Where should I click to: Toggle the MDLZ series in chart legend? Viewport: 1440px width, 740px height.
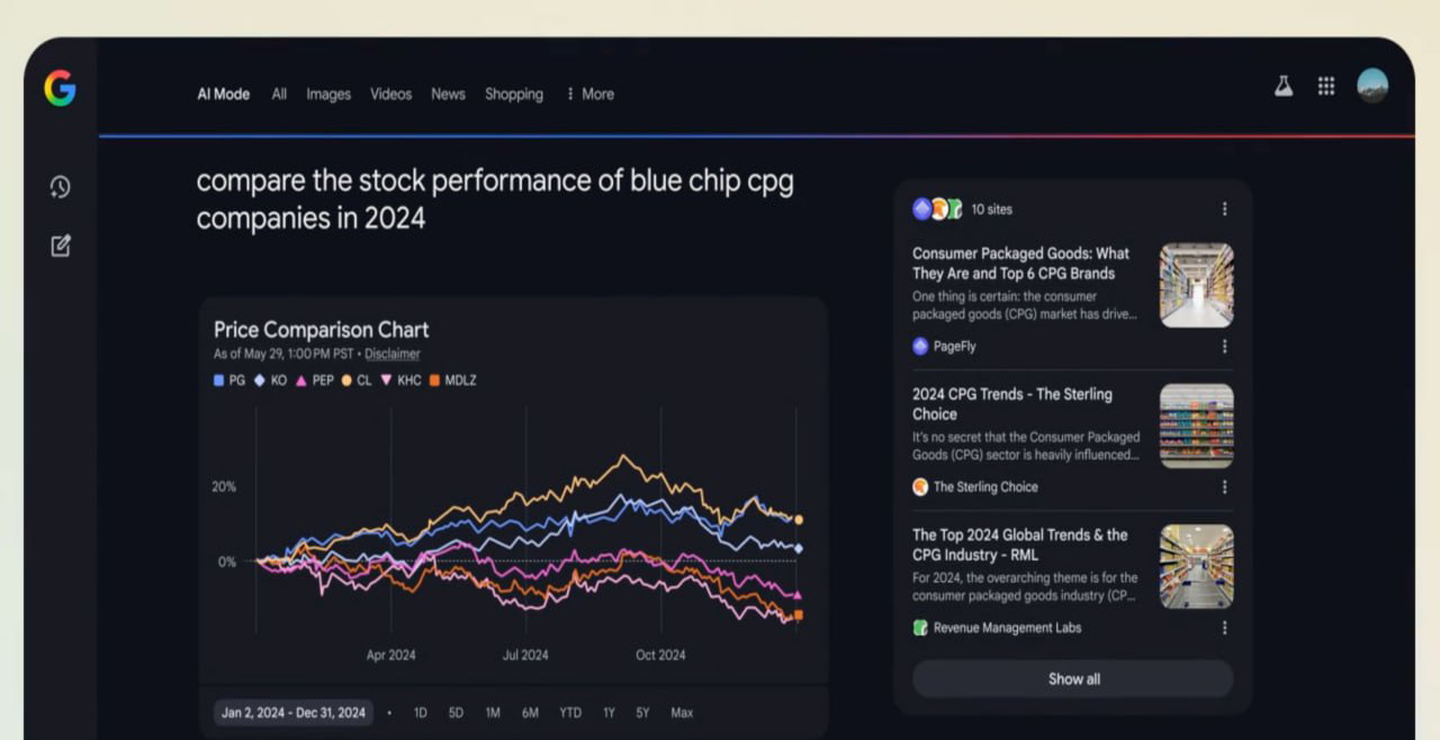(453, 380)
